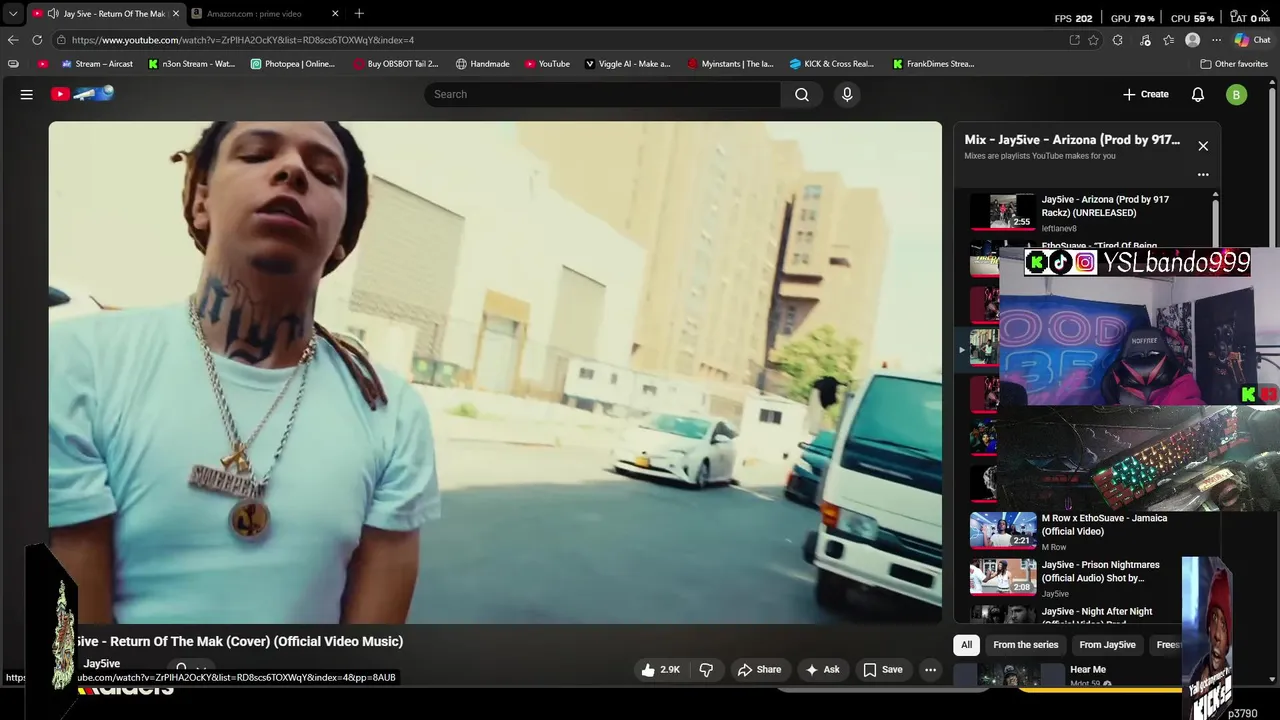The width and height of the screenshot is (1280, 720).
Task: Open a new browser tab
Action: click(x=359, y=14)
